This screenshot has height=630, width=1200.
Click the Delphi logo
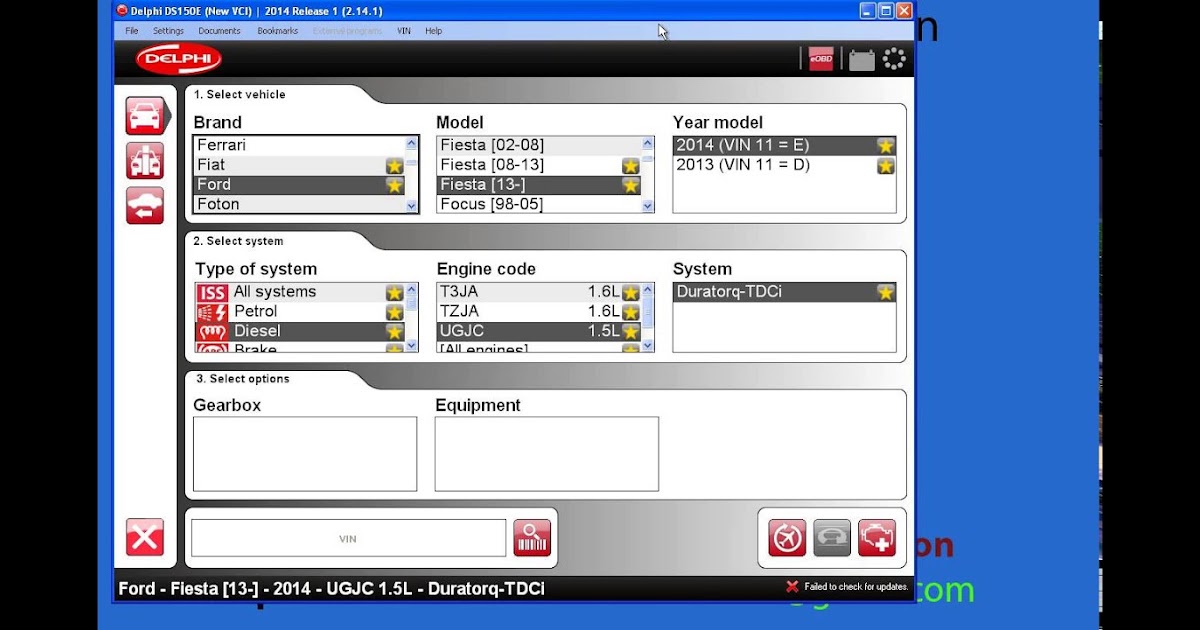coord(179,59)
